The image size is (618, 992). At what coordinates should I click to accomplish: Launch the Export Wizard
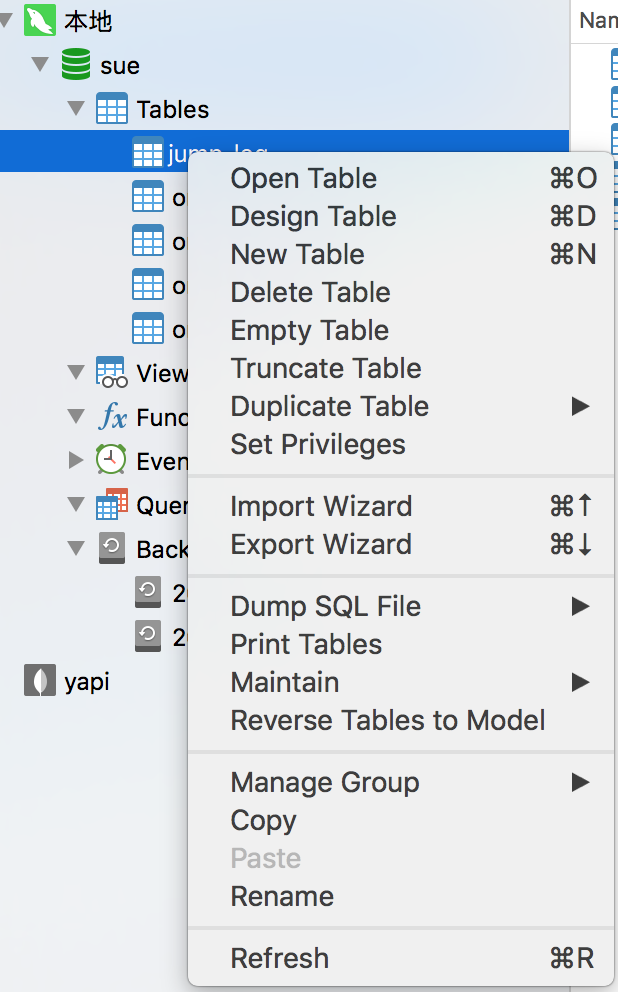[321, 545]
